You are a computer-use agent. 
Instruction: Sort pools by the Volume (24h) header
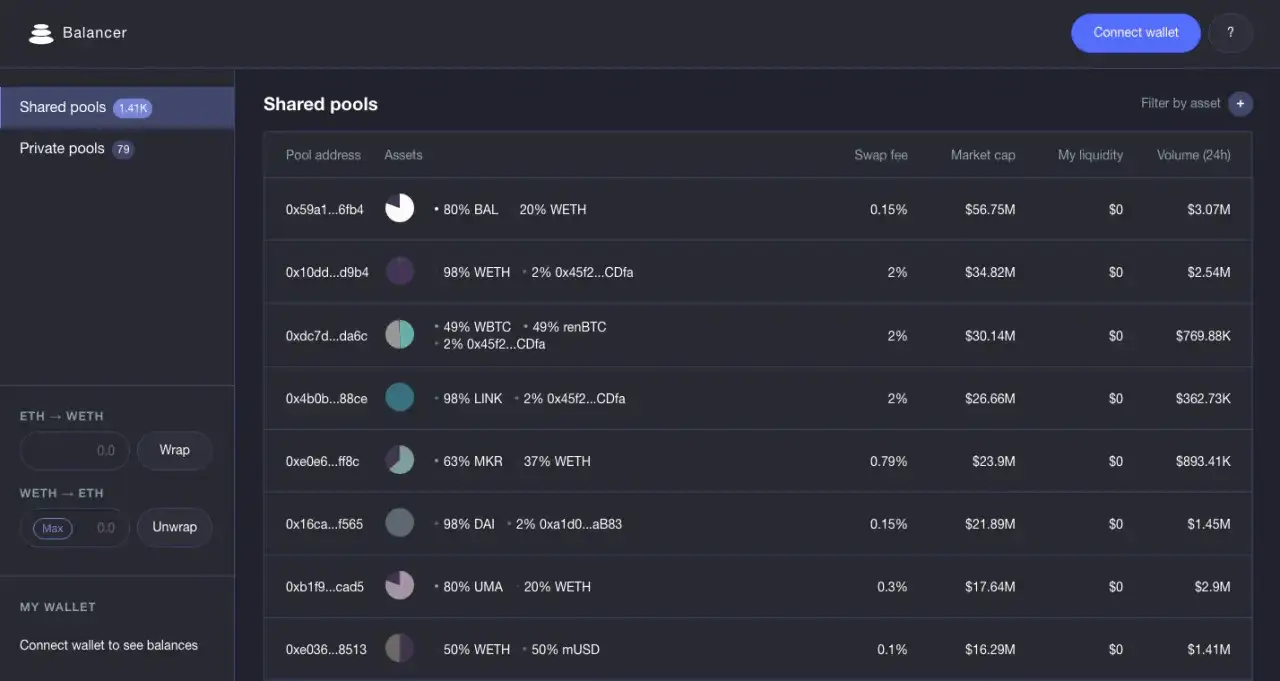[x=1193, y=155]
